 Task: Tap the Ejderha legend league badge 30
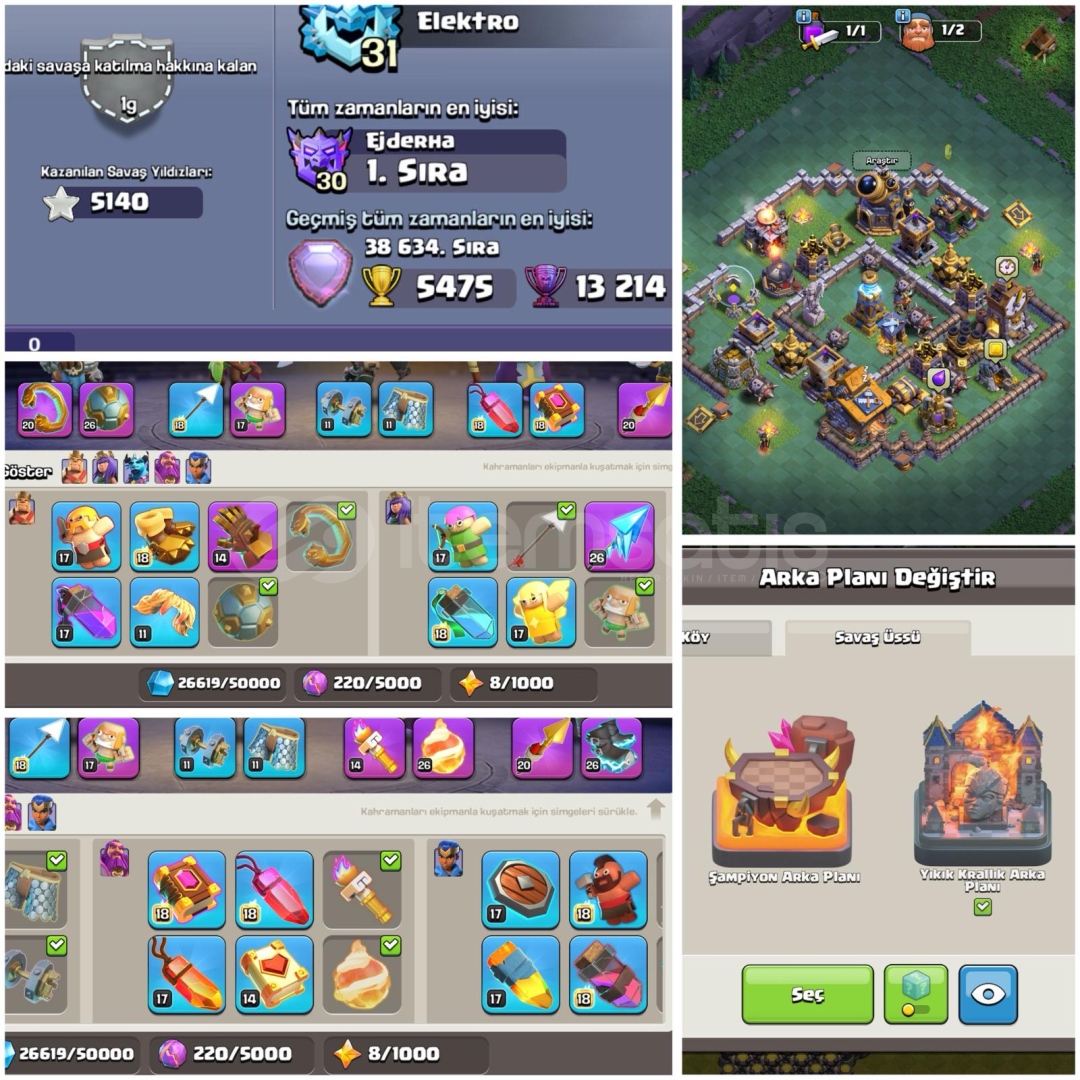coord(320,159)
